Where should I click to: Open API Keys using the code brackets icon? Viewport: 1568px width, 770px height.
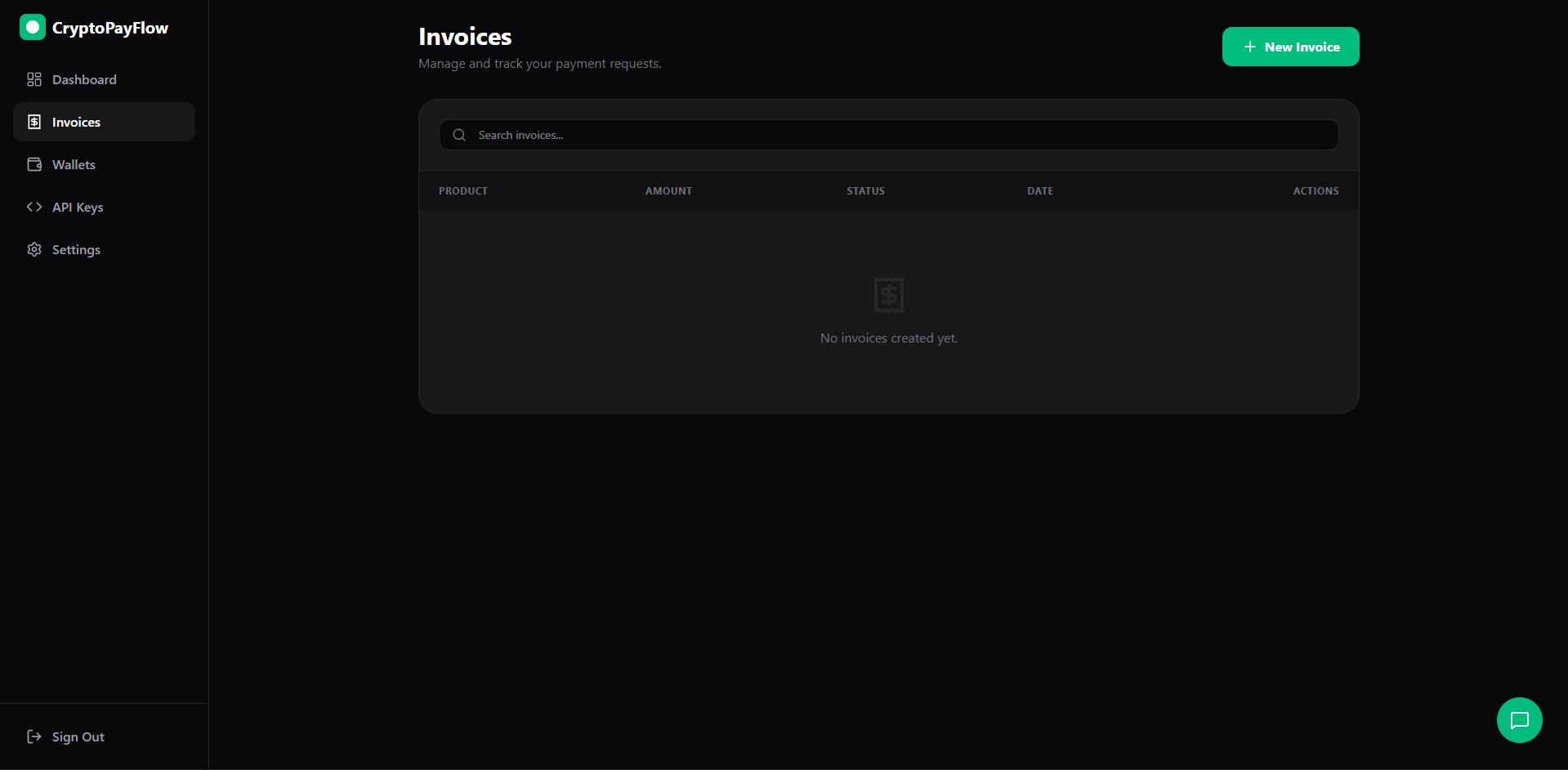pos(34,207)
